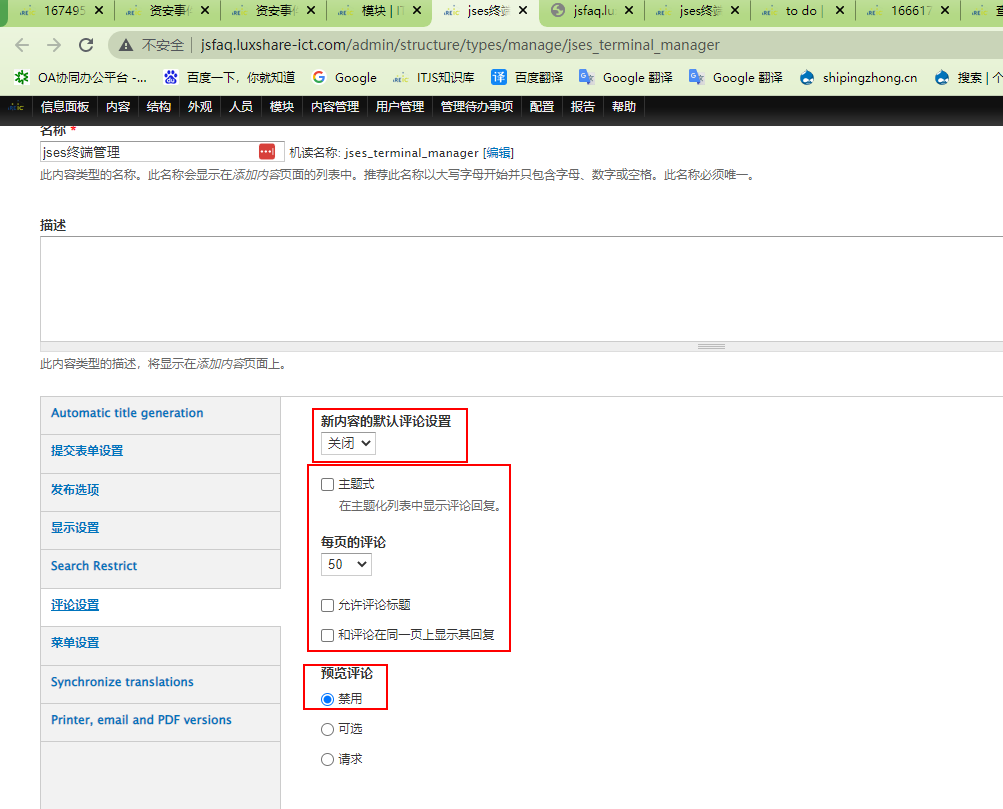This screenshot has width=1003, height=809.
Task: Open the Google bookmark
Action: point(344,77)
